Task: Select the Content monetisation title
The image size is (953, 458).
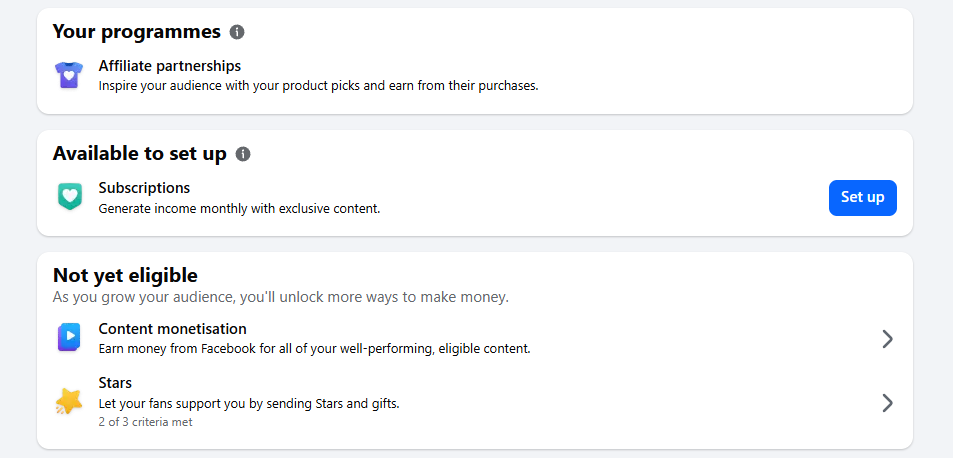Action: tap(173, 329)
